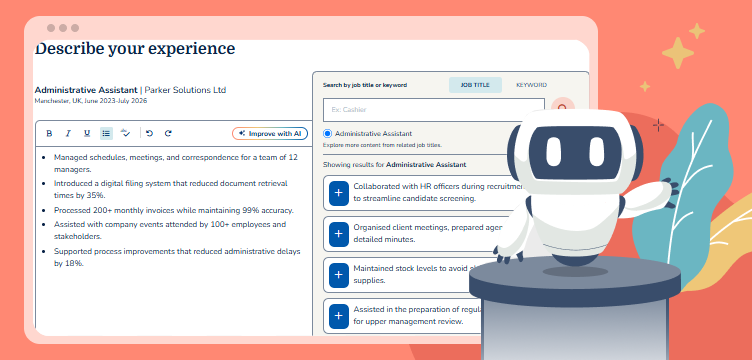Undo the last edit
752x360 pixels.
[149, 134]
